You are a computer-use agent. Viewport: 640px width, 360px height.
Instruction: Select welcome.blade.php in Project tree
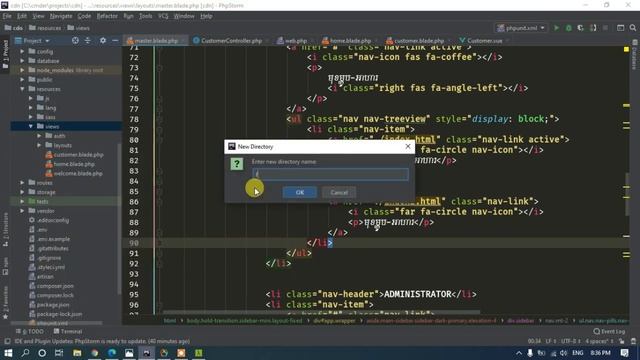pyautogui.click(x=74, y=173)
